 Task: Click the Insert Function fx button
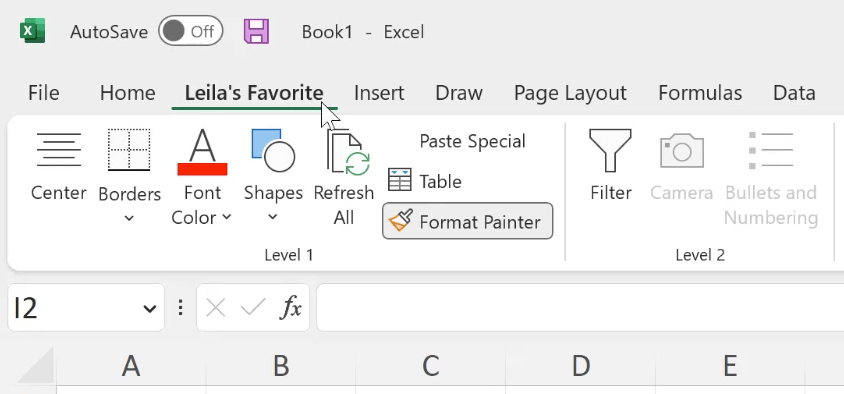[291, 308]
